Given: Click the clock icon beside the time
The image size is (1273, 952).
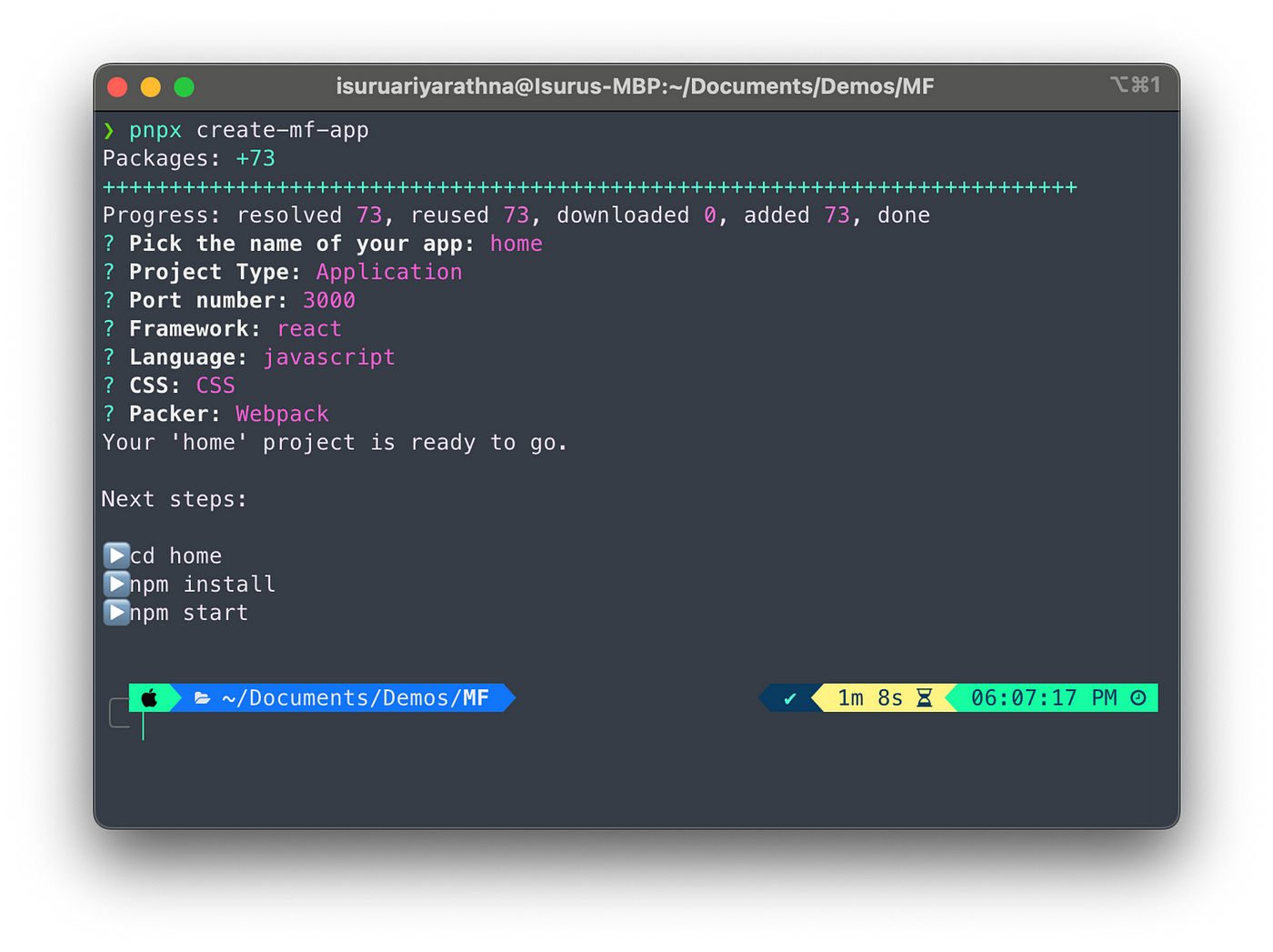Looking at the screenshot, I should [1138, 698].
